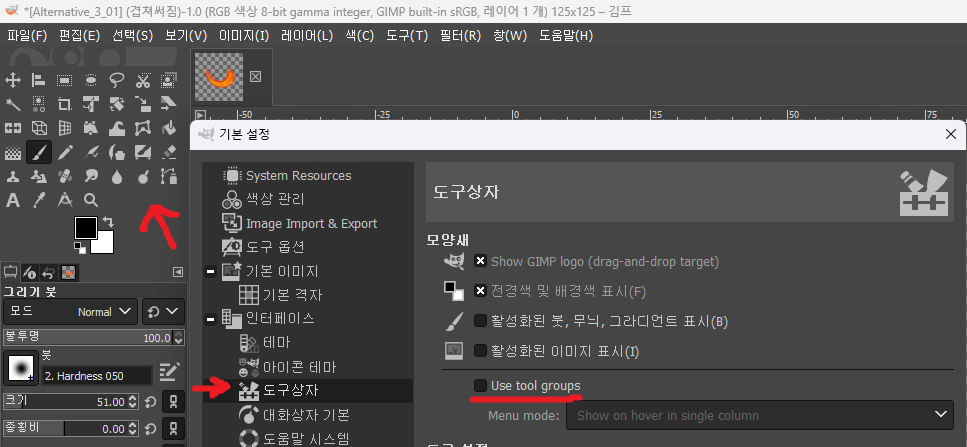The image size is (967, 447).
Task: Select the Crop tool
Action: pyautogui.click(x=64, y=104)
